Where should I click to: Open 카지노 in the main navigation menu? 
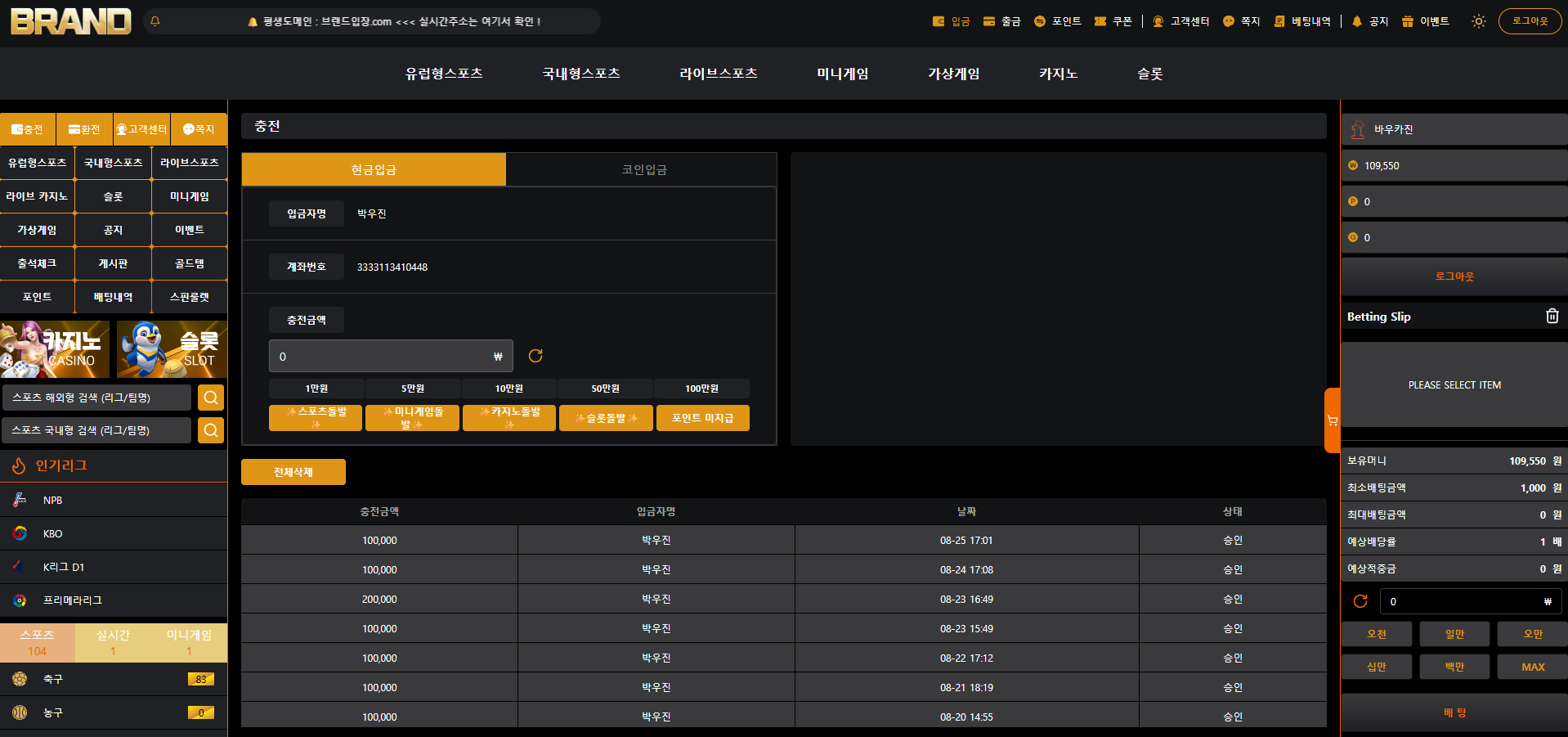1058,74
